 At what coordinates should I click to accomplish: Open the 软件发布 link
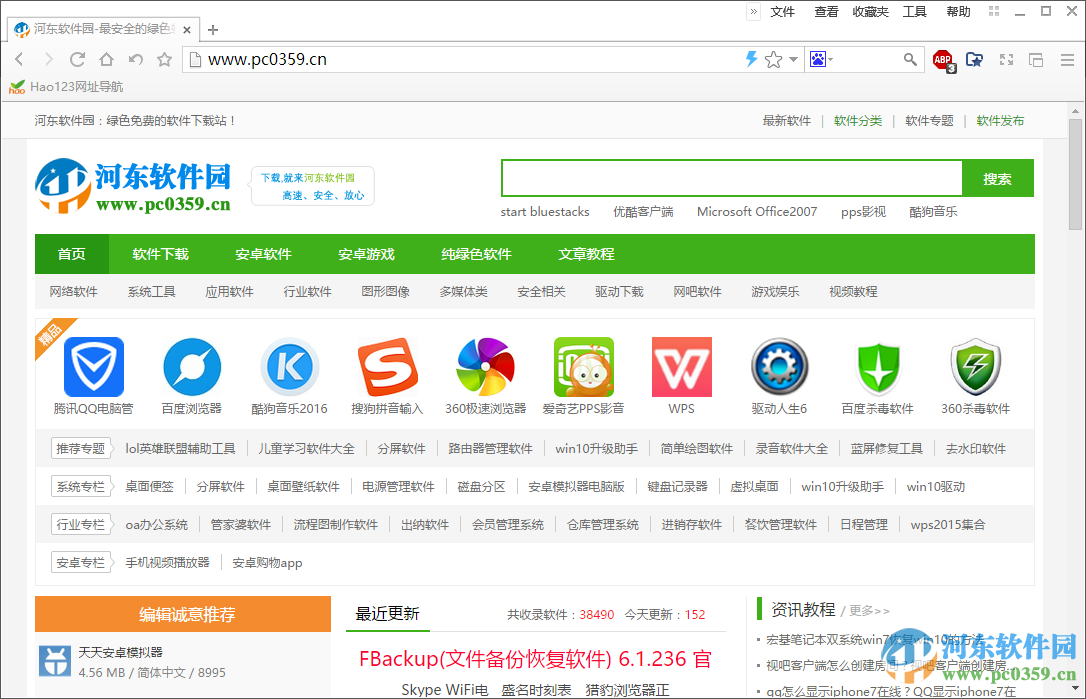(x=1000, y=120)
